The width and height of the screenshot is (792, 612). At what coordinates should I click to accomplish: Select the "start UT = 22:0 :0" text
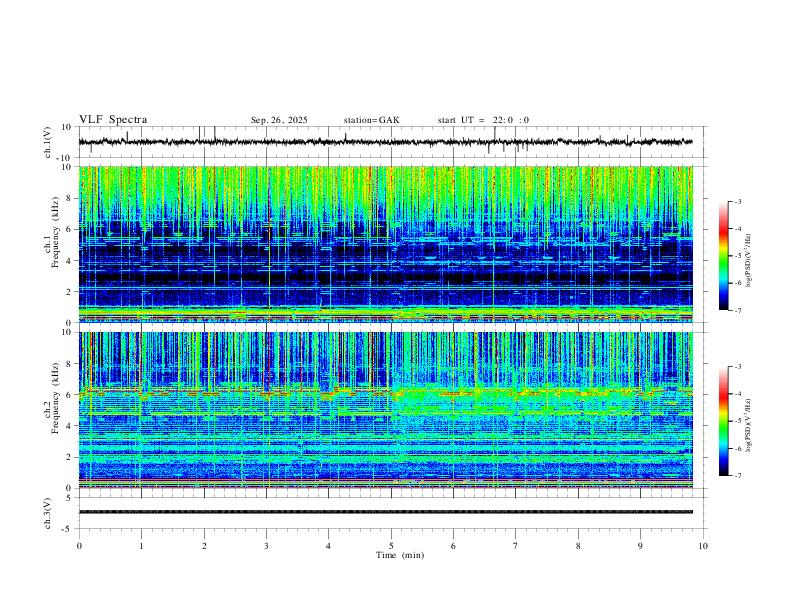[x=483, y=120]
